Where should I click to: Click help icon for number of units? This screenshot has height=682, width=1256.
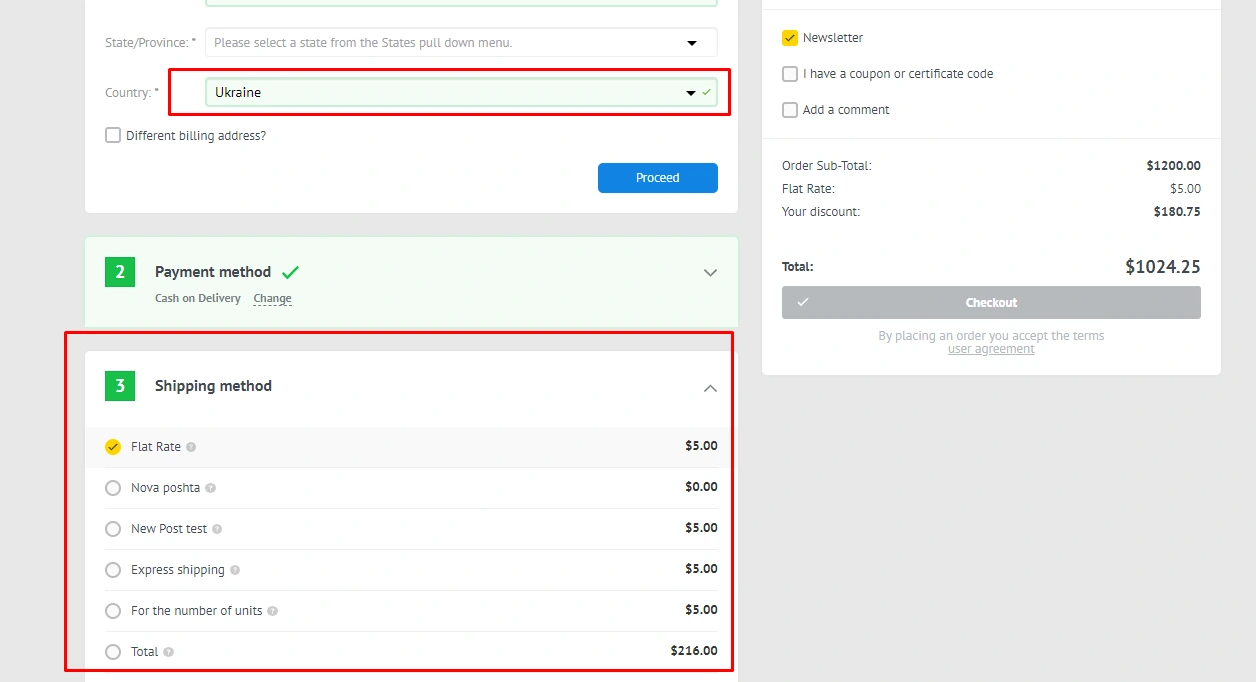273,611
